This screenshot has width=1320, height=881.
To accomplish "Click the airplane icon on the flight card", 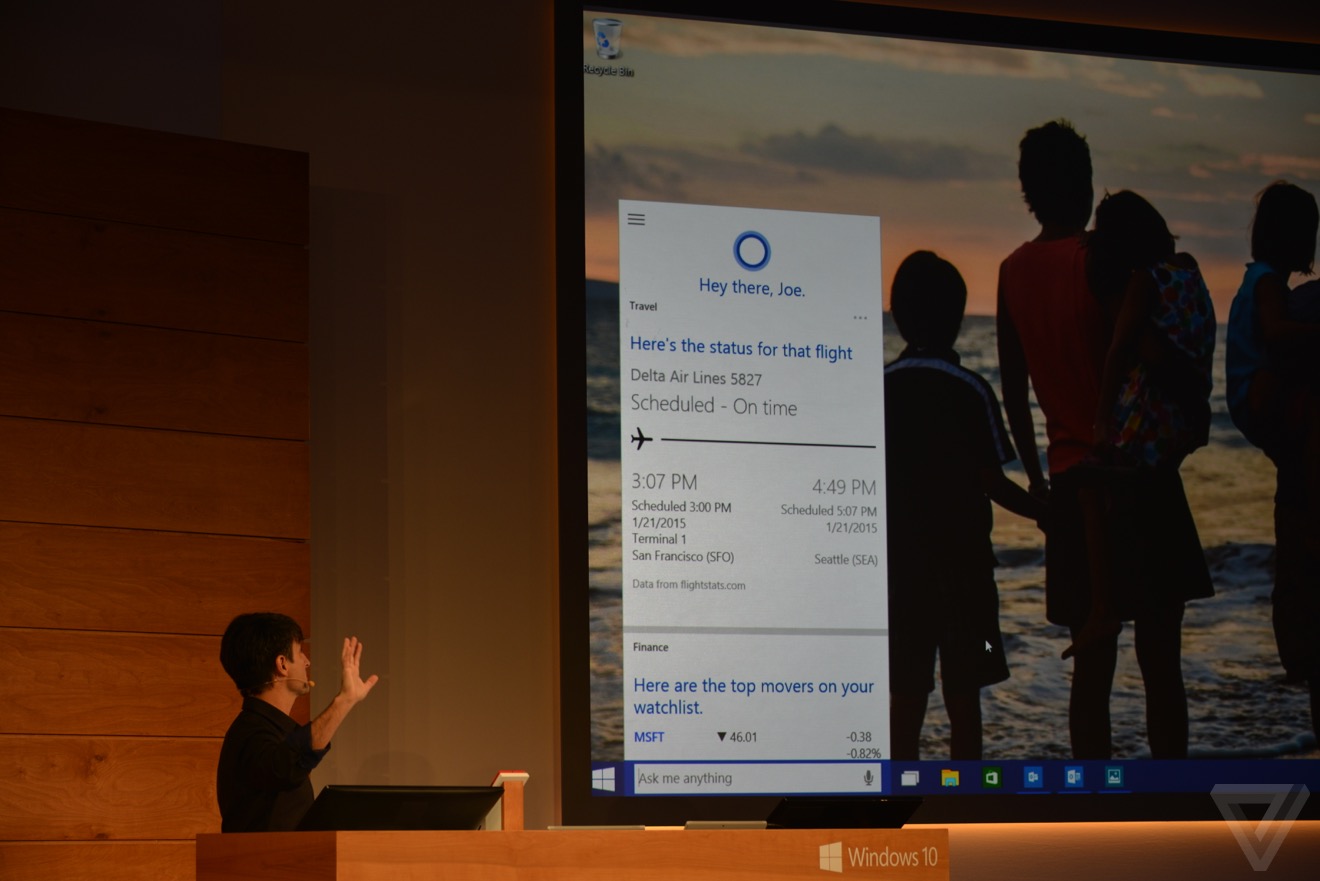I will point(642,438).
